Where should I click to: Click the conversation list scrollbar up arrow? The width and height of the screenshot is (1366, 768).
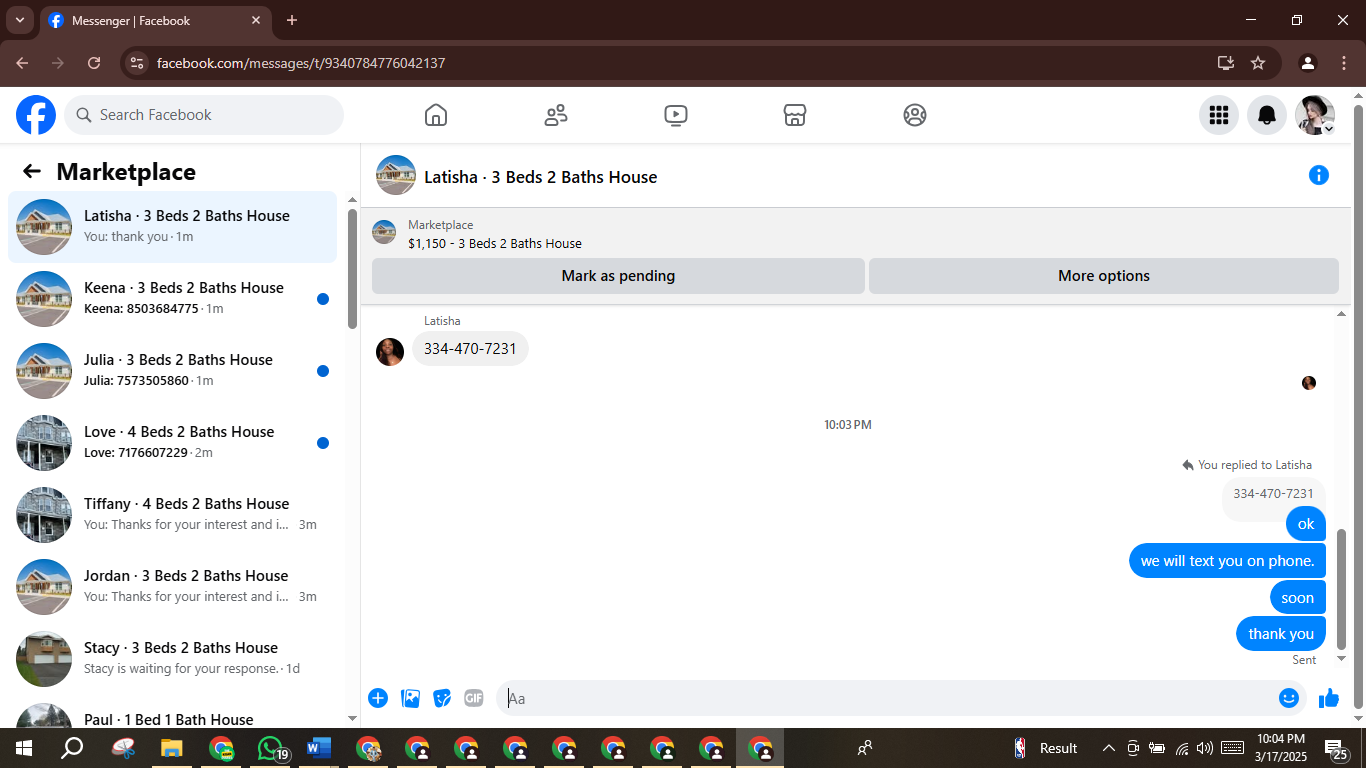352,200
